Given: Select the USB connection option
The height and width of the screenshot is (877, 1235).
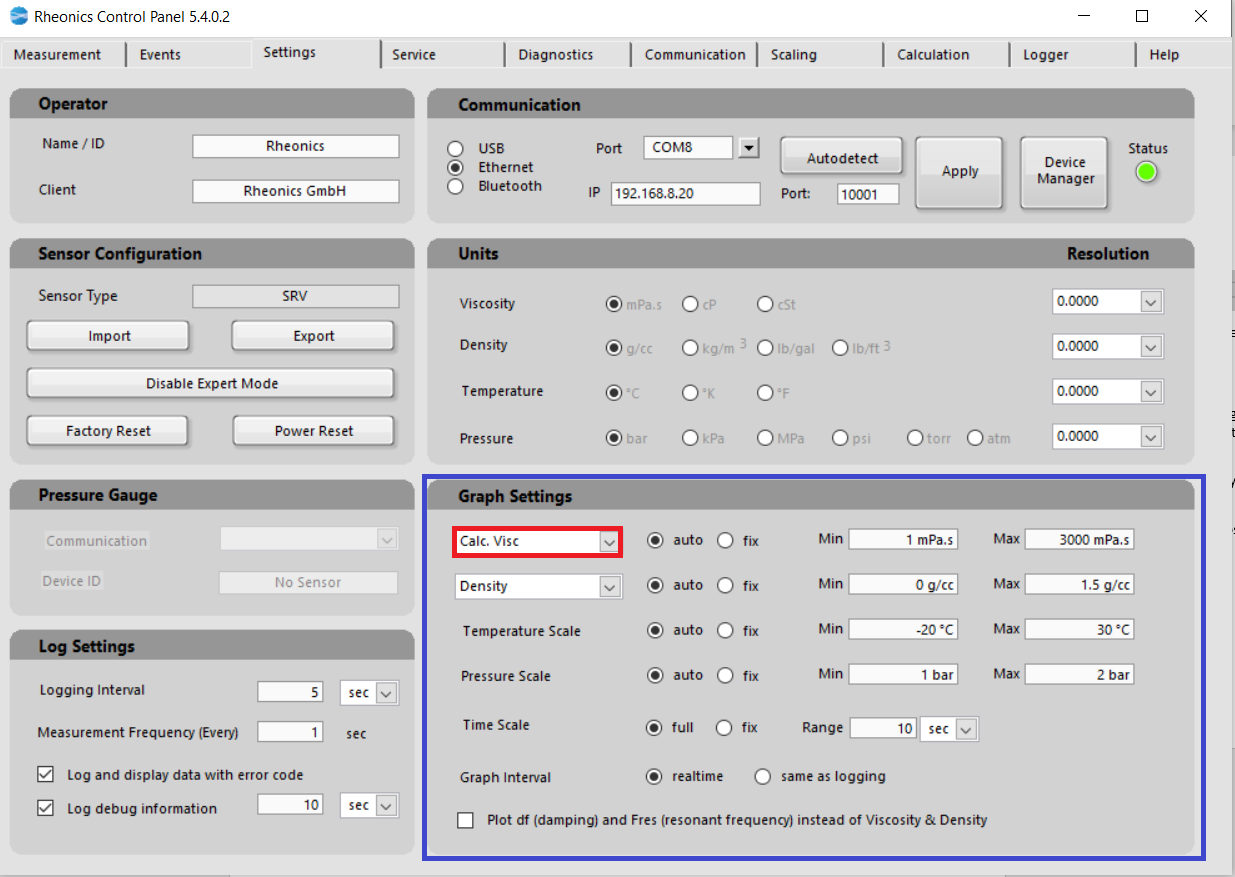Looking at the screenshot, I should click(x=456, y=148).
